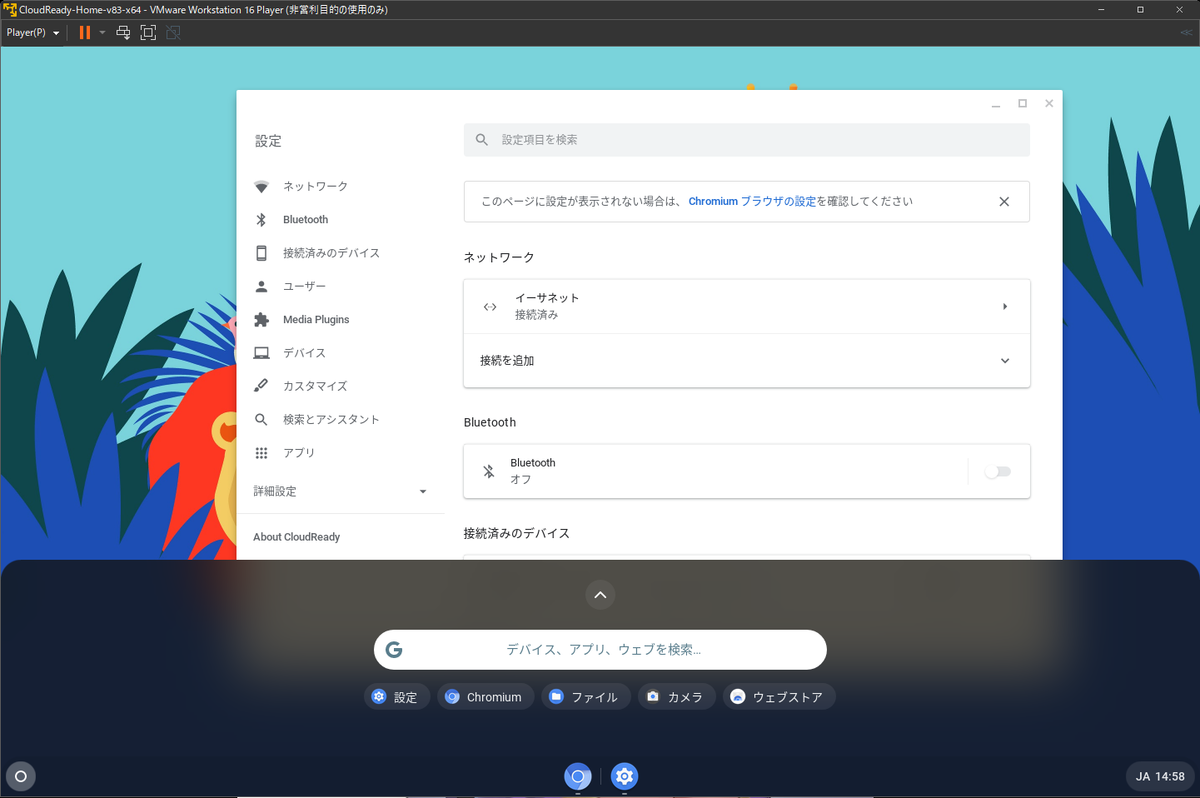Select 接続済みのデバイス in the sidebar
This screenshot has height=798, width=1200.
[x=331, y=253]
